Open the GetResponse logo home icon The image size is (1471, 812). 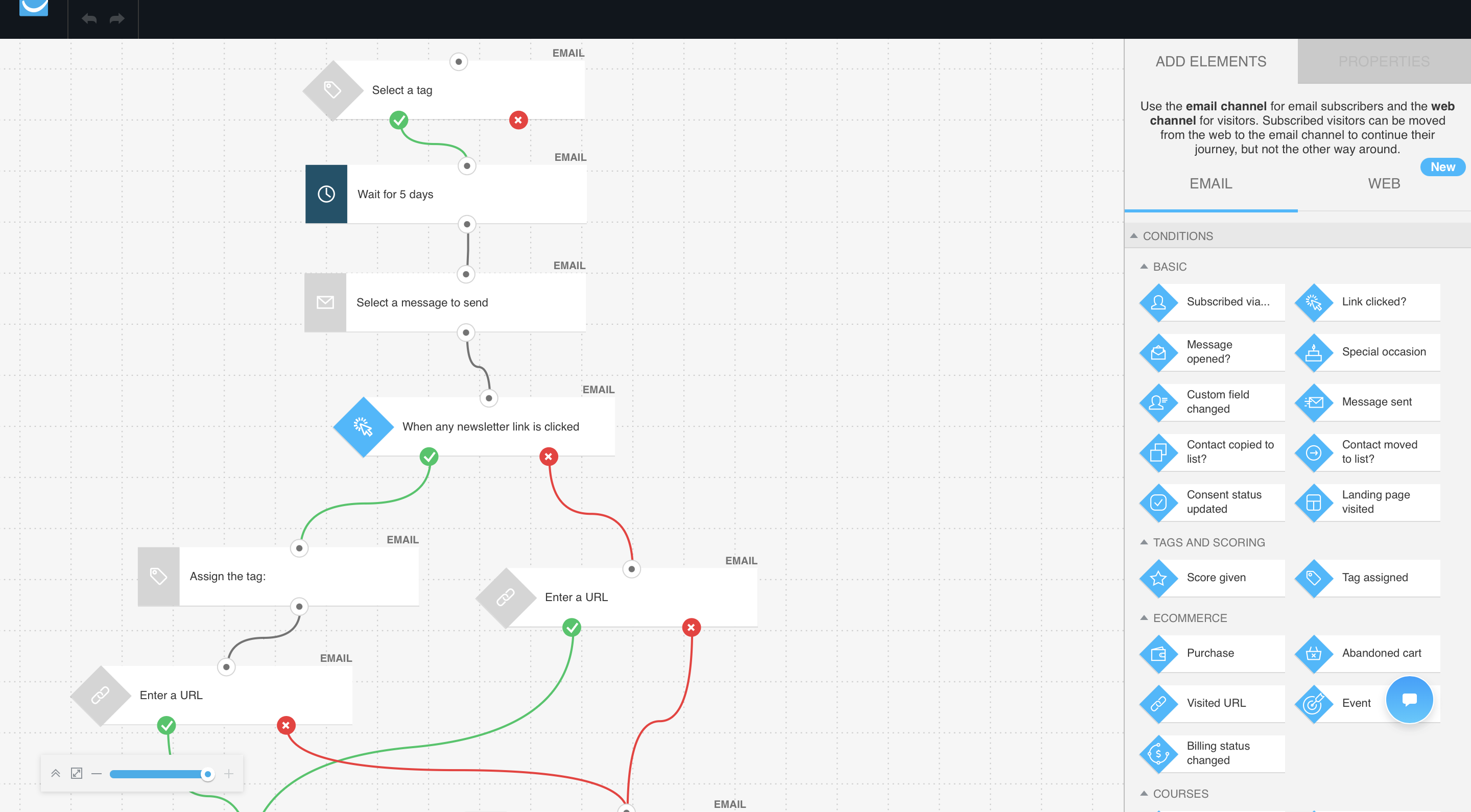(x=34, y=8)
